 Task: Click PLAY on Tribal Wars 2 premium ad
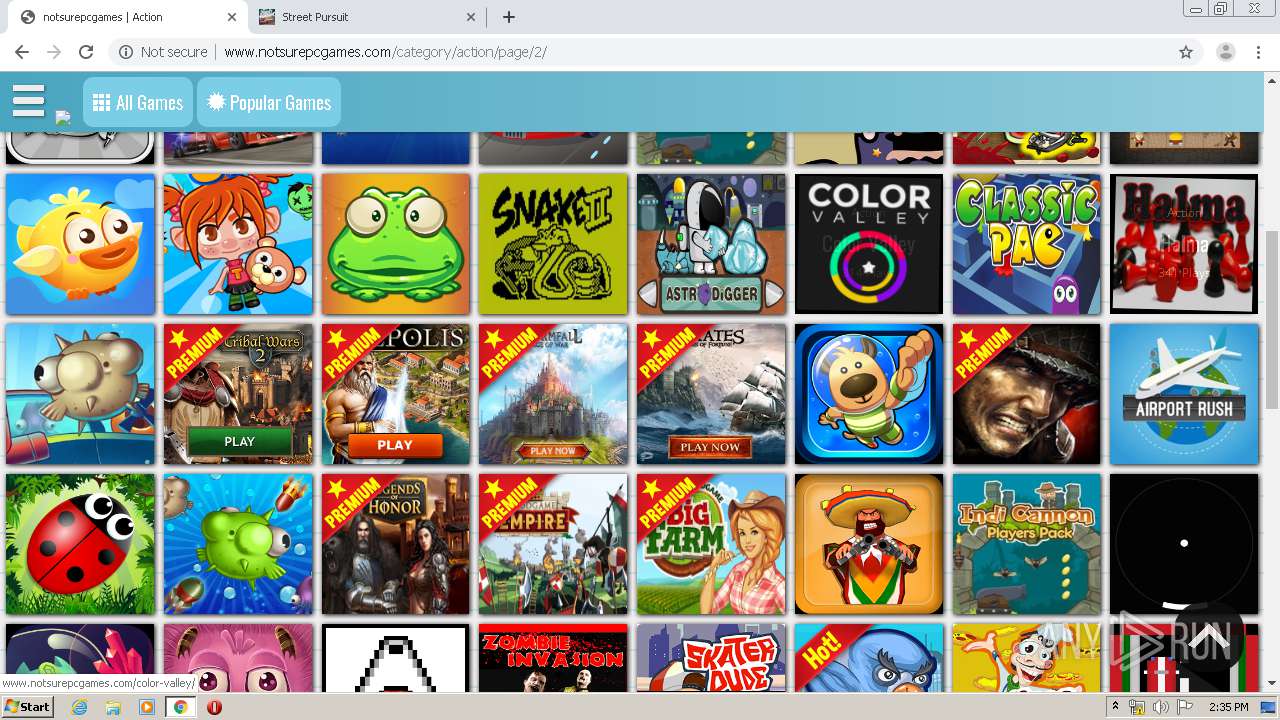239,441
